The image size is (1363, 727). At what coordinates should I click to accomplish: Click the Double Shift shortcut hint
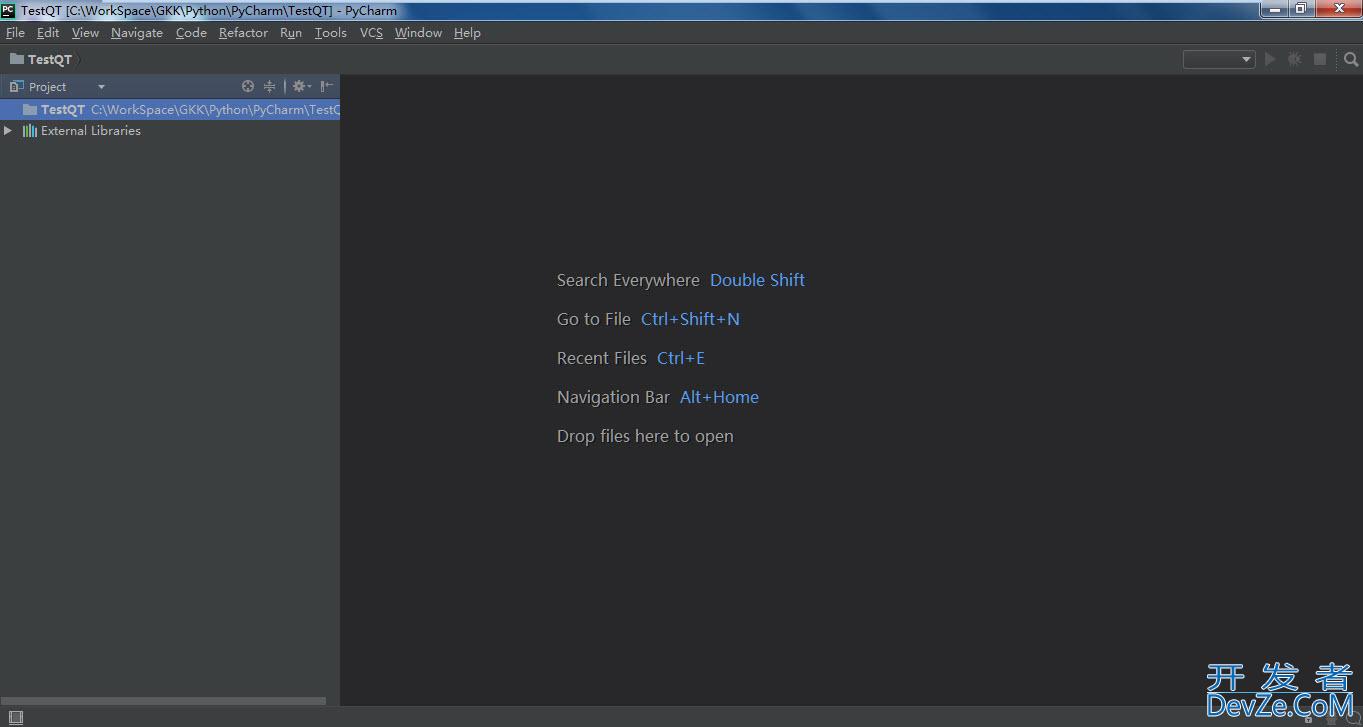tap(757, 280)
